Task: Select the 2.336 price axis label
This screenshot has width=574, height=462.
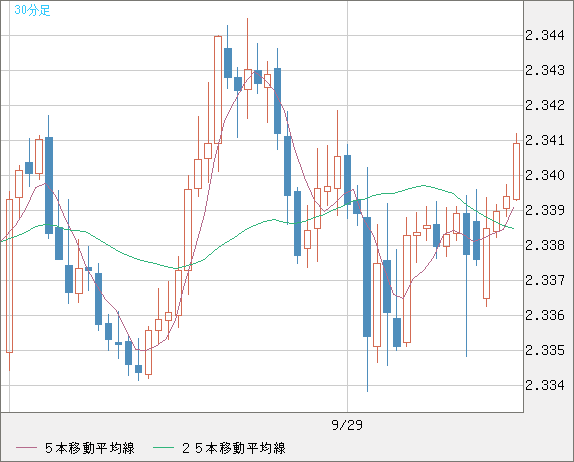Action: coord(545,315)
